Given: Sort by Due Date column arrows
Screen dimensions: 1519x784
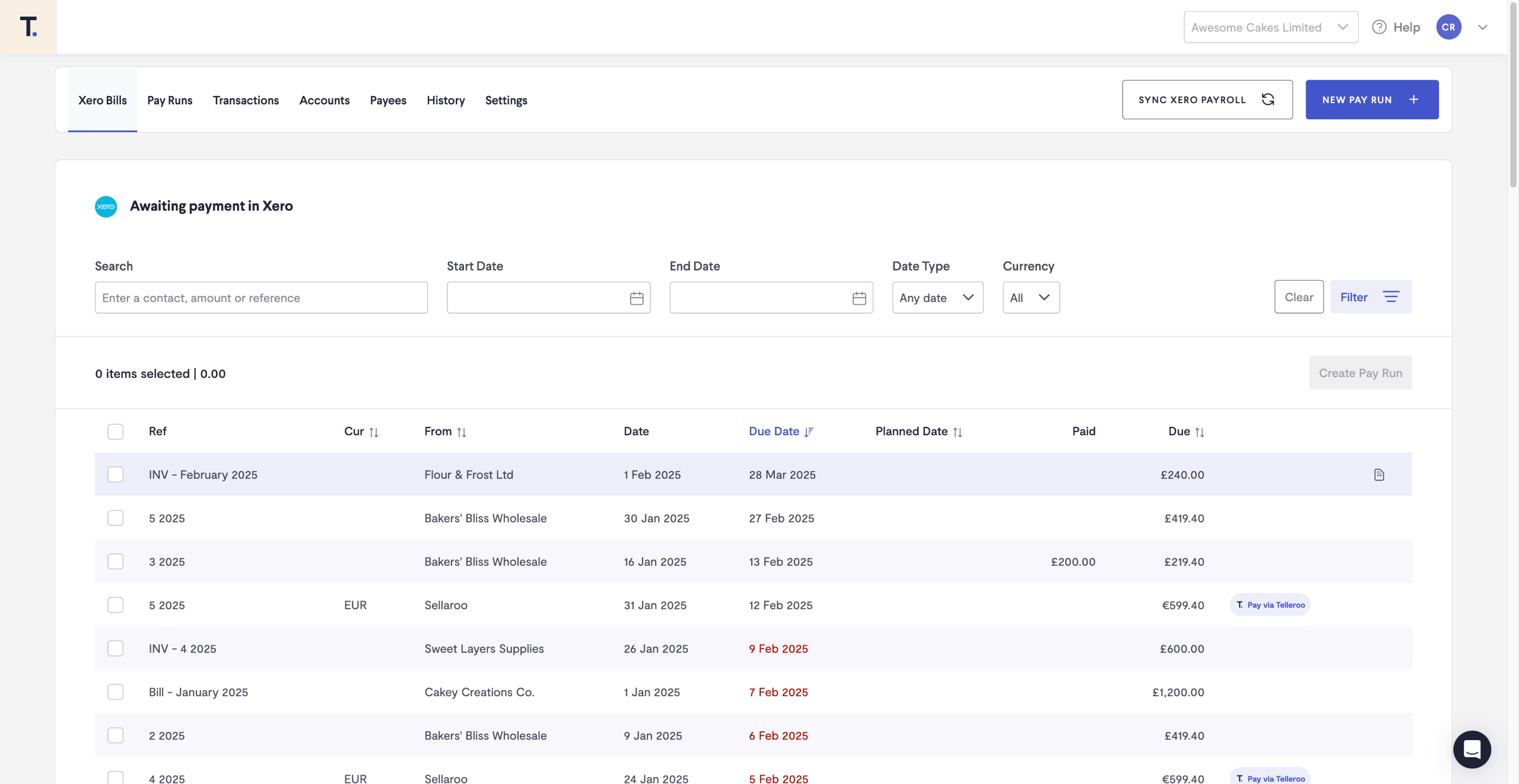Looking at the screenshot, I should (809, 432).
